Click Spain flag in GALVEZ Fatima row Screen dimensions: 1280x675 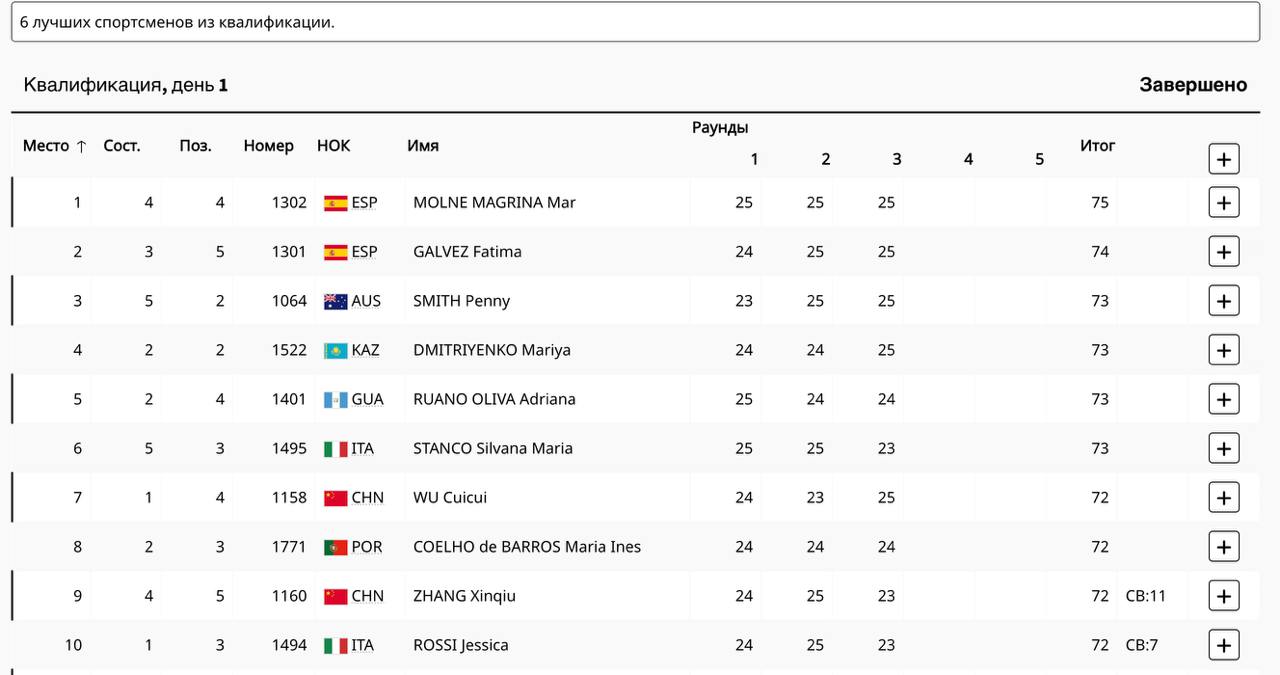[x=335, y=252]
